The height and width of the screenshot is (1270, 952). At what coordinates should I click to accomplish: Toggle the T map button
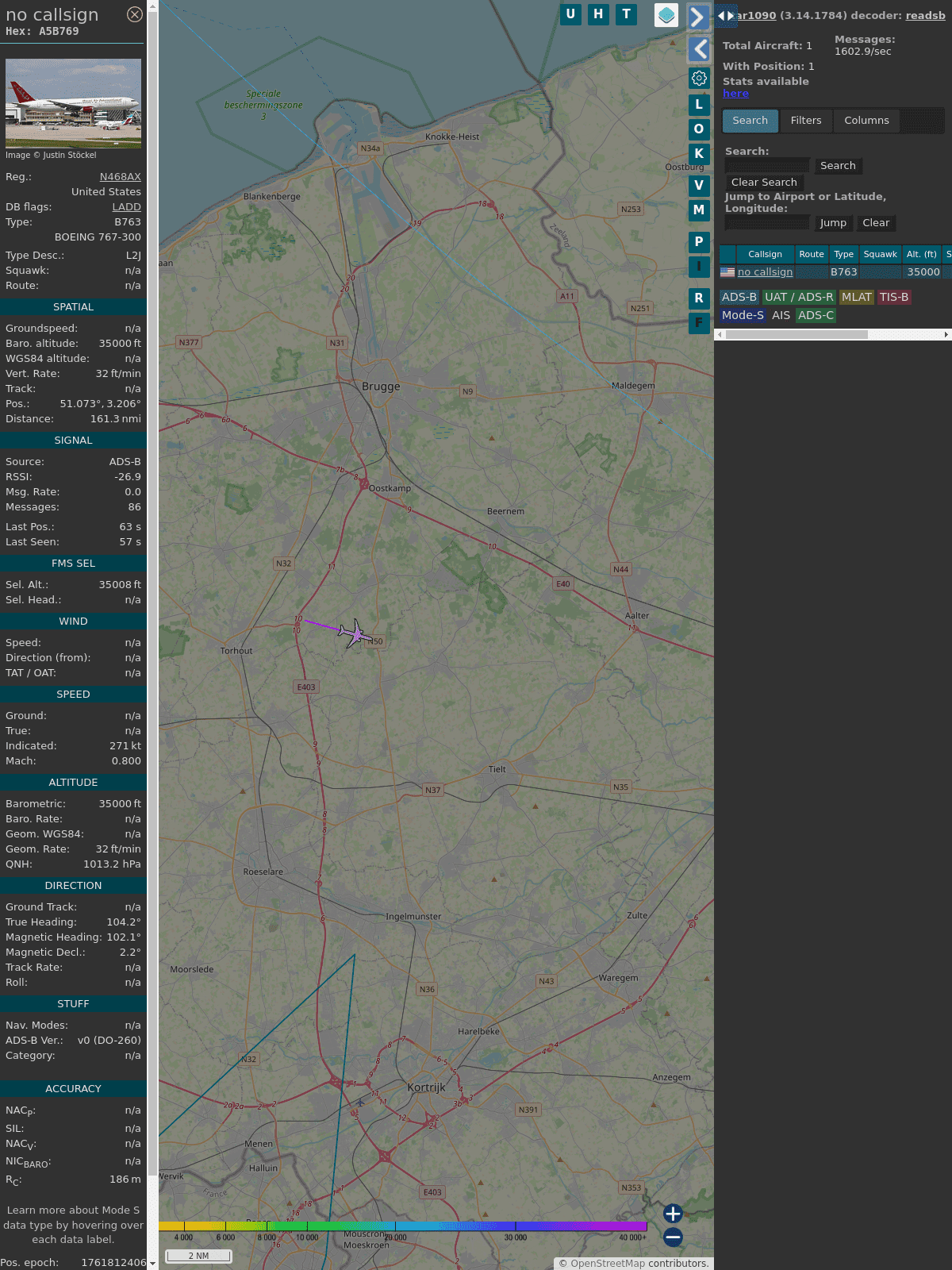click(627, 14)
